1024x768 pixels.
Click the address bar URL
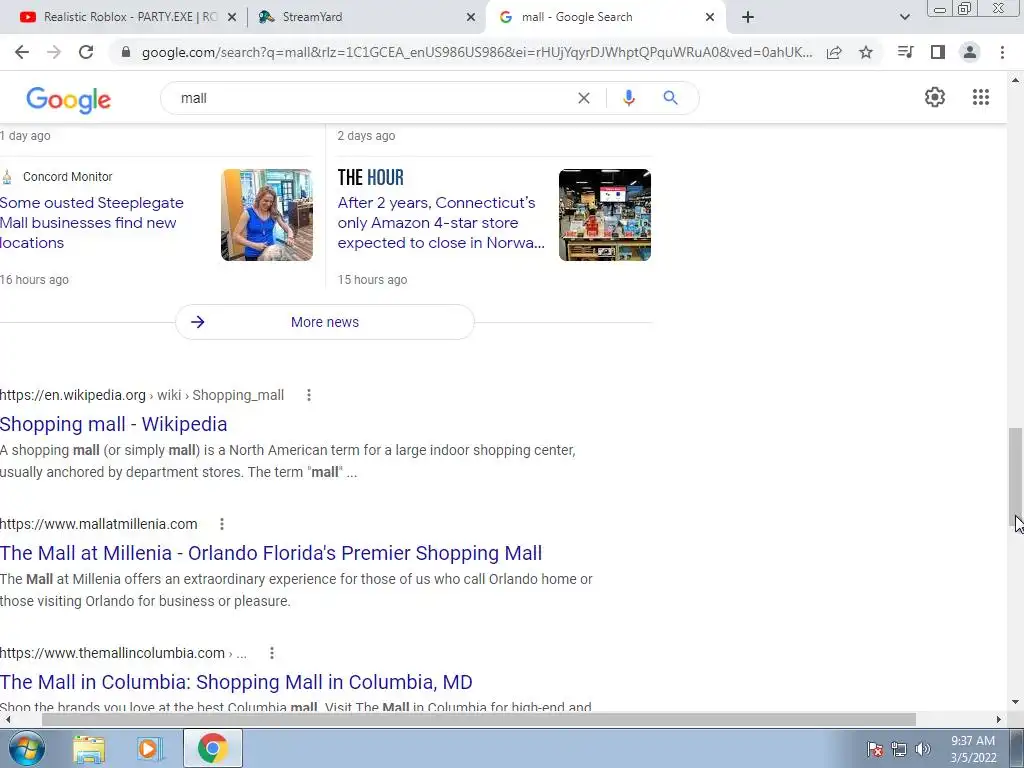[477, 52]
